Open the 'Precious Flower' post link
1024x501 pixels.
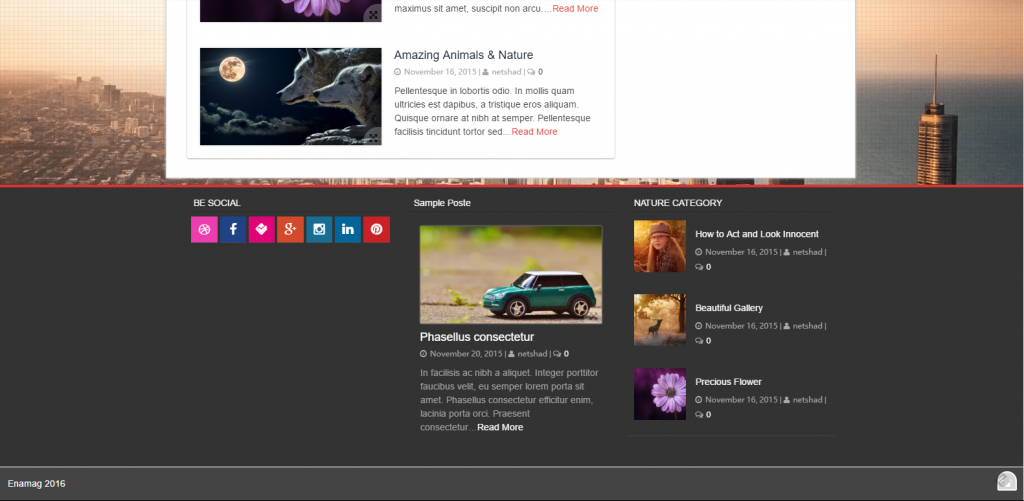tap(728, 382)
